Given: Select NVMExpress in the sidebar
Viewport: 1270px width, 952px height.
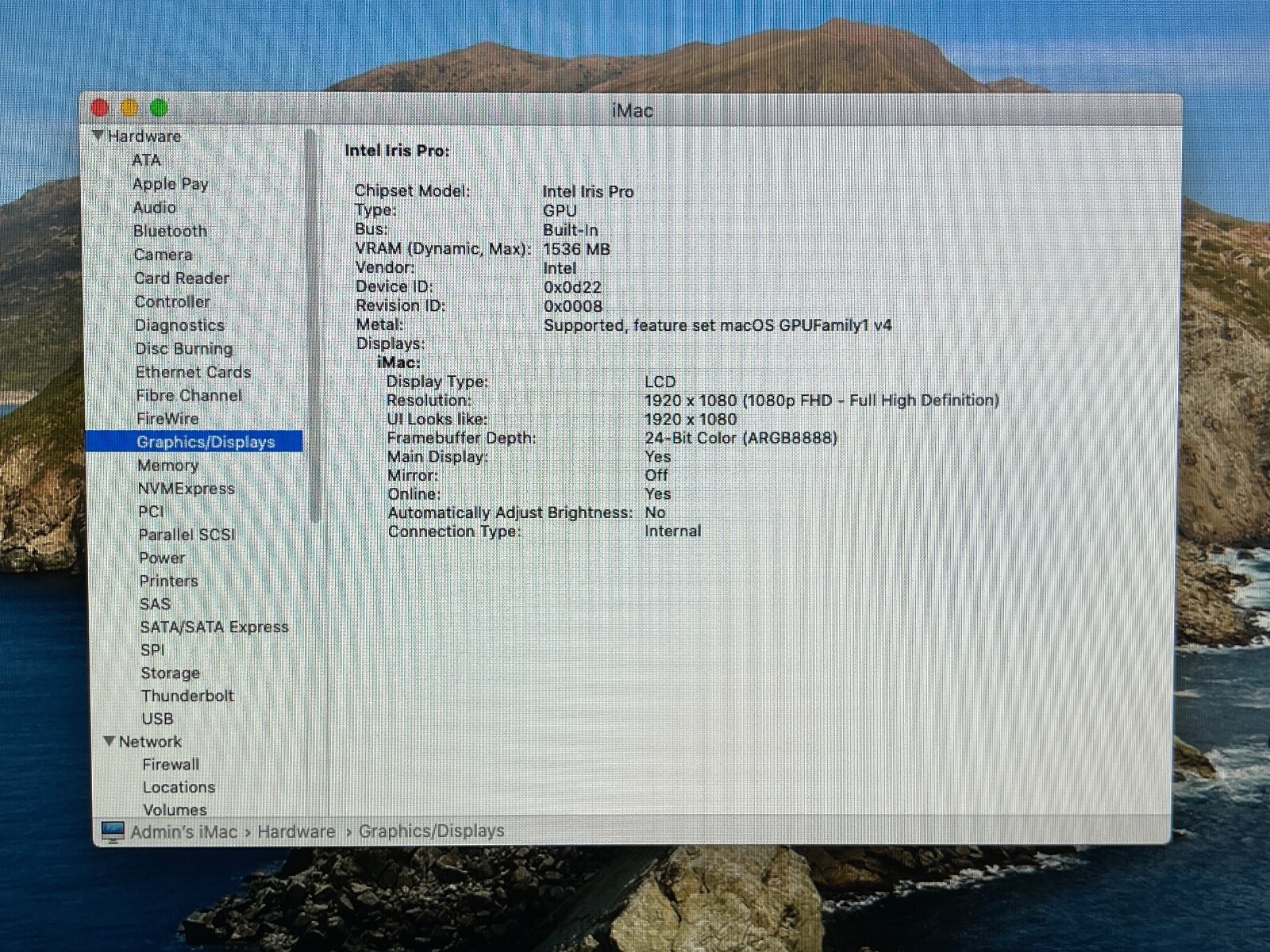Looking at the screenshot, I should tap(186, 489).
